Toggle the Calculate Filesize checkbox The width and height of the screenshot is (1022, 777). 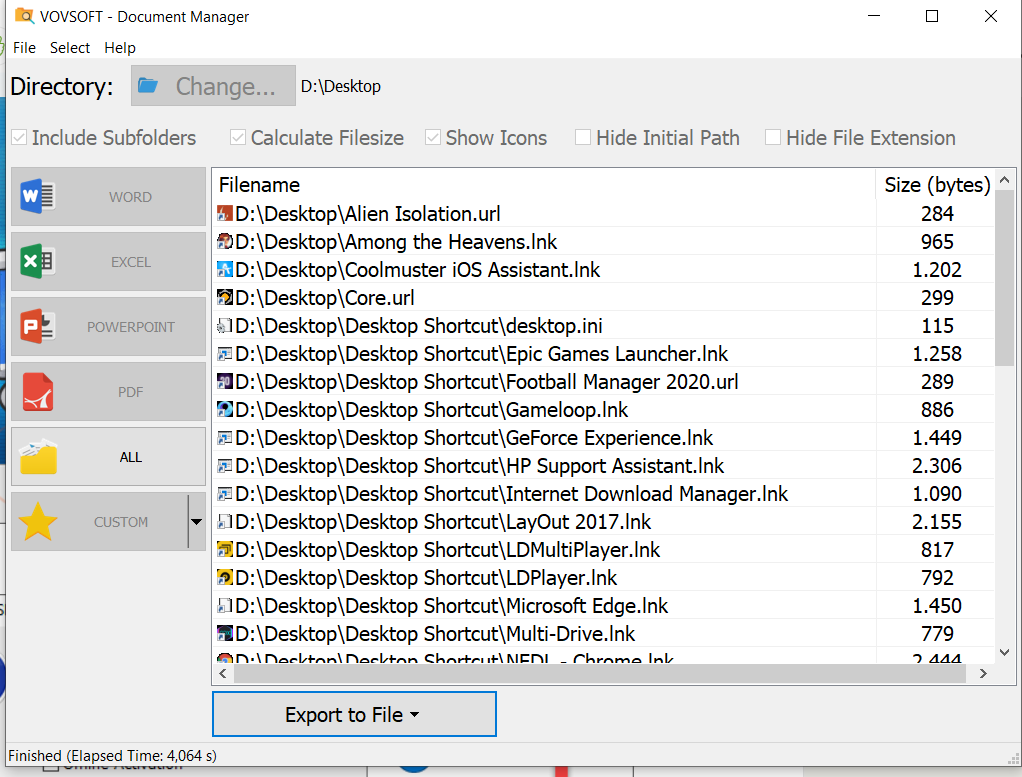point(238,138)
